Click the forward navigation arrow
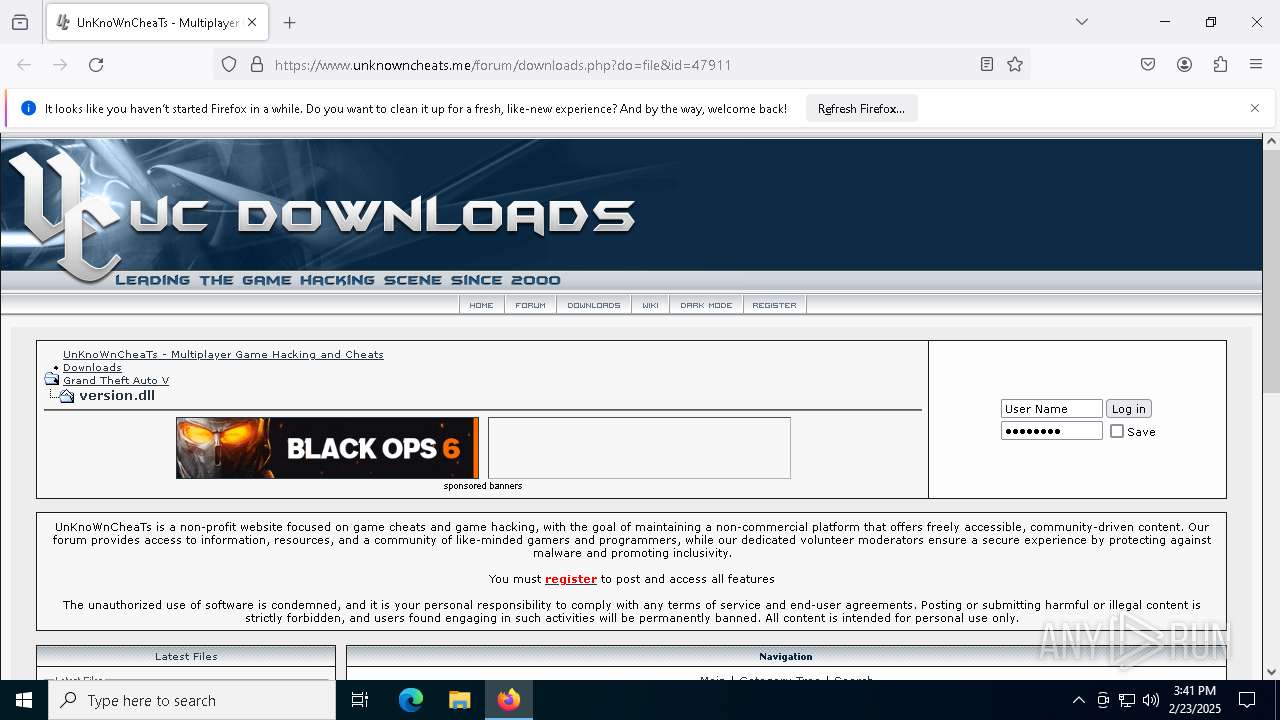The image size is (1280, 720). point(60,65)
